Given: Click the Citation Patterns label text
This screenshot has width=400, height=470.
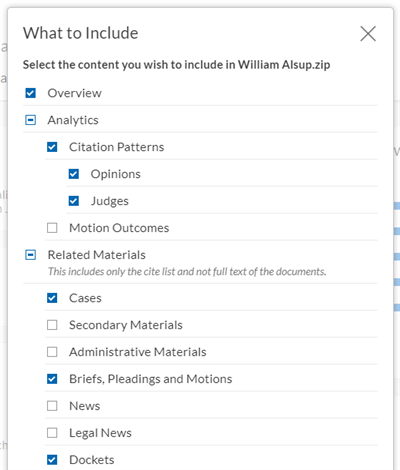Looking at the screenshot, I should 116,147.
